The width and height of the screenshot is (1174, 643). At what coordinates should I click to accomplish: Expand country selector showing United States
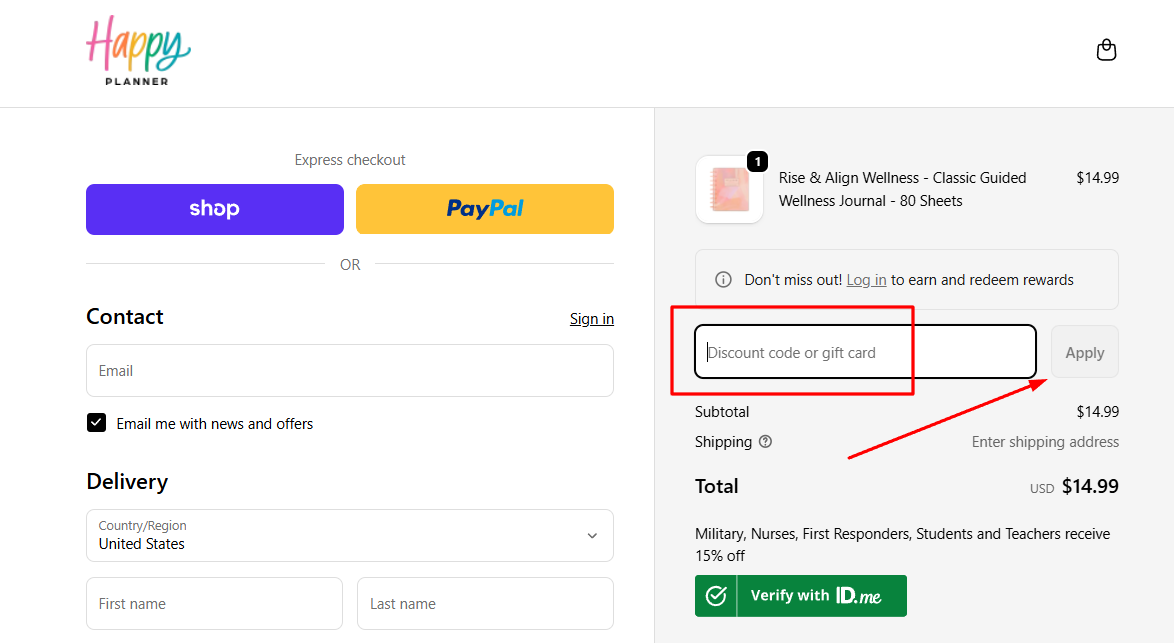click(350, 535)
